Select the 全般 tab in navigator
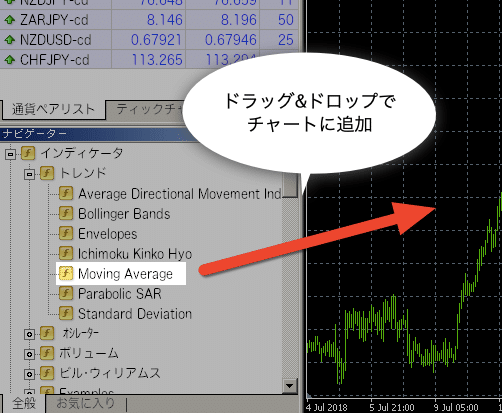Image resolution: width=502 pixels, height=413 pixels. coord(23,404)
